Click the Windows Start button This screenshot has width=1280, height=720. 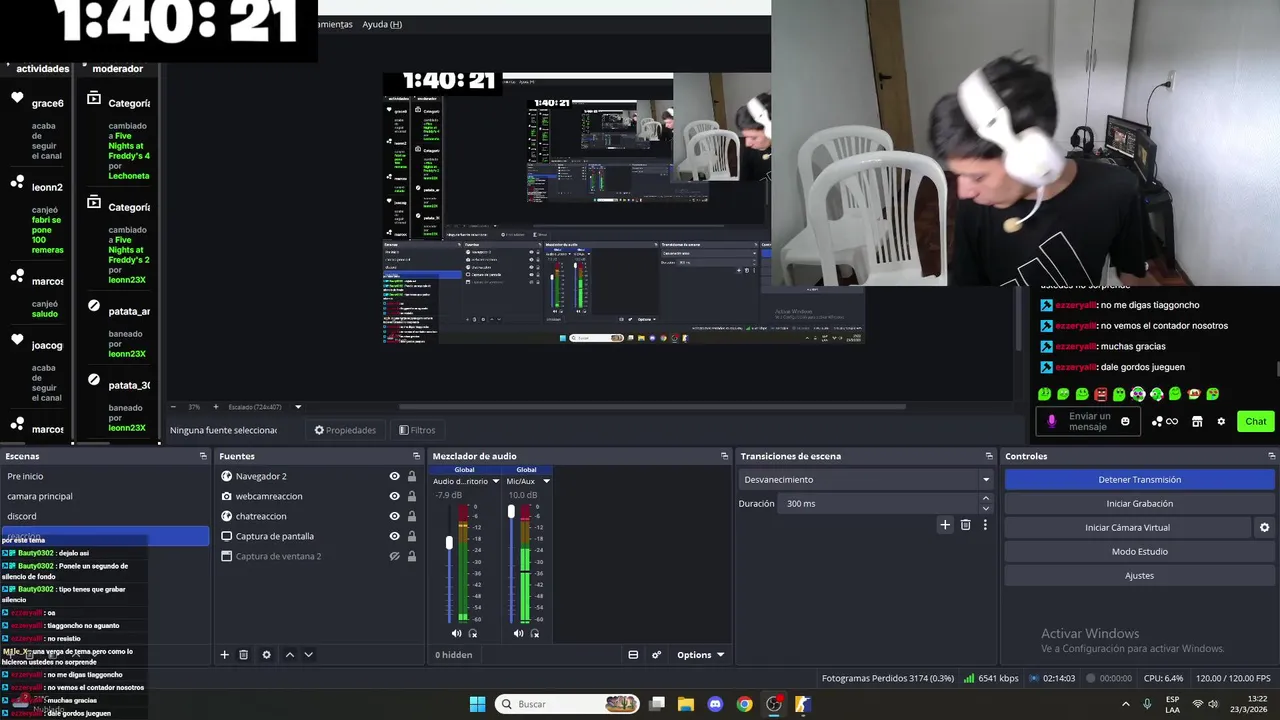click(x=477, y=704)
